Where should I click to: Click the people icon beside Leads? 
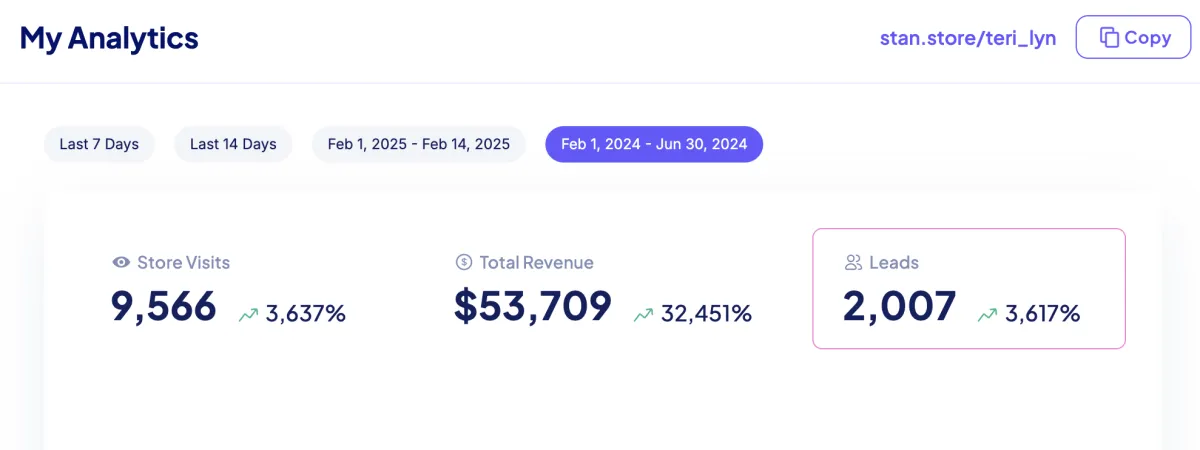(x=853, y=263)
